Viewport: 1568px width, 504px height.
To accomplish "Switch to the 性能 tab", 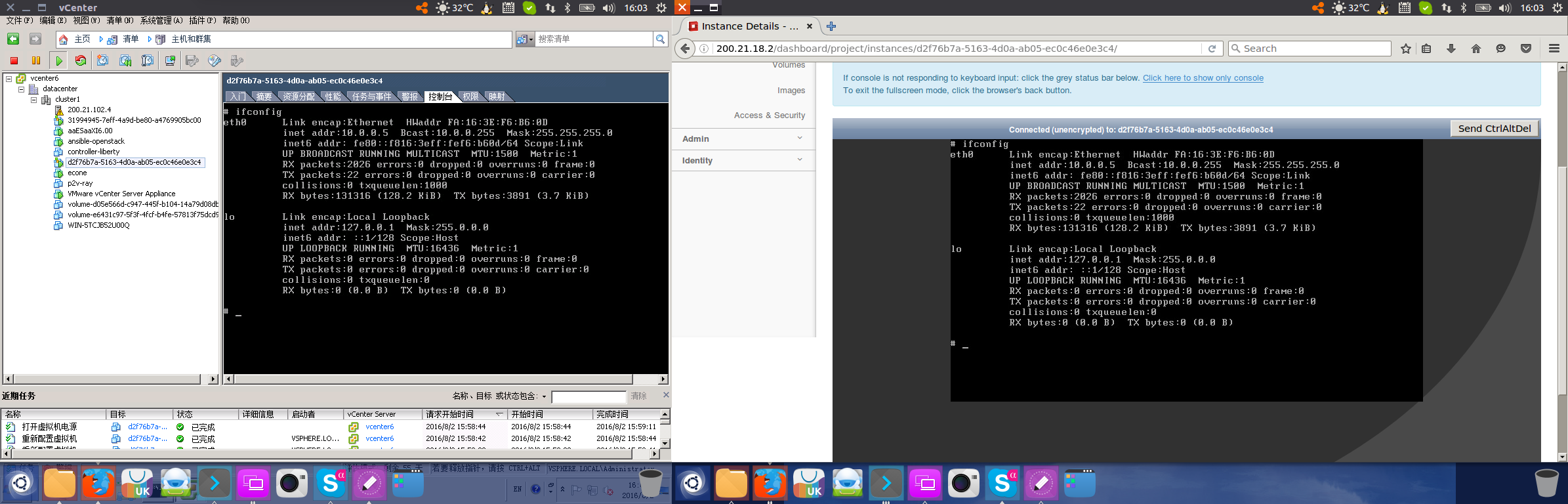I will (x=333, y=97).
